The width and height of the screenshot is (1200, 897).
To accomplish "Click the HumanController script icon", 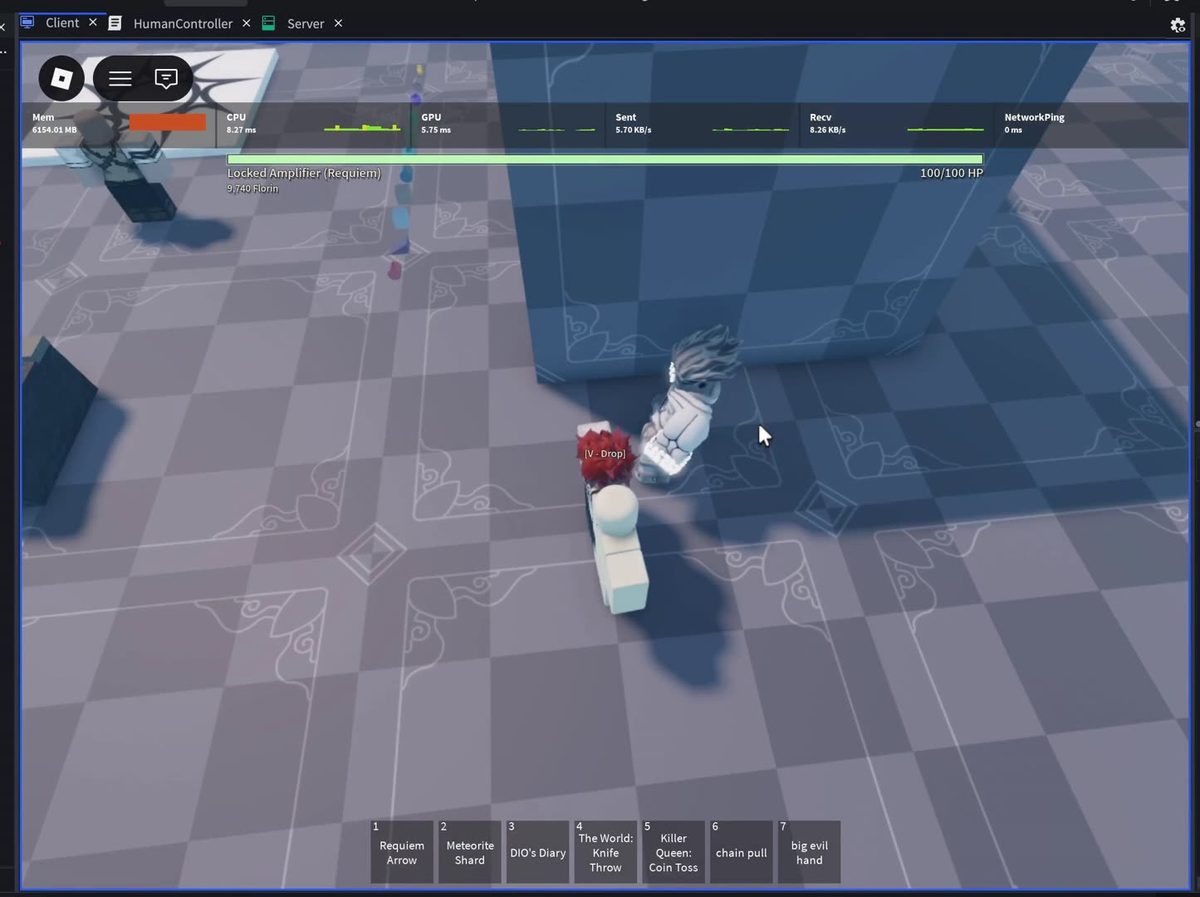I will (x=115, y=23).
